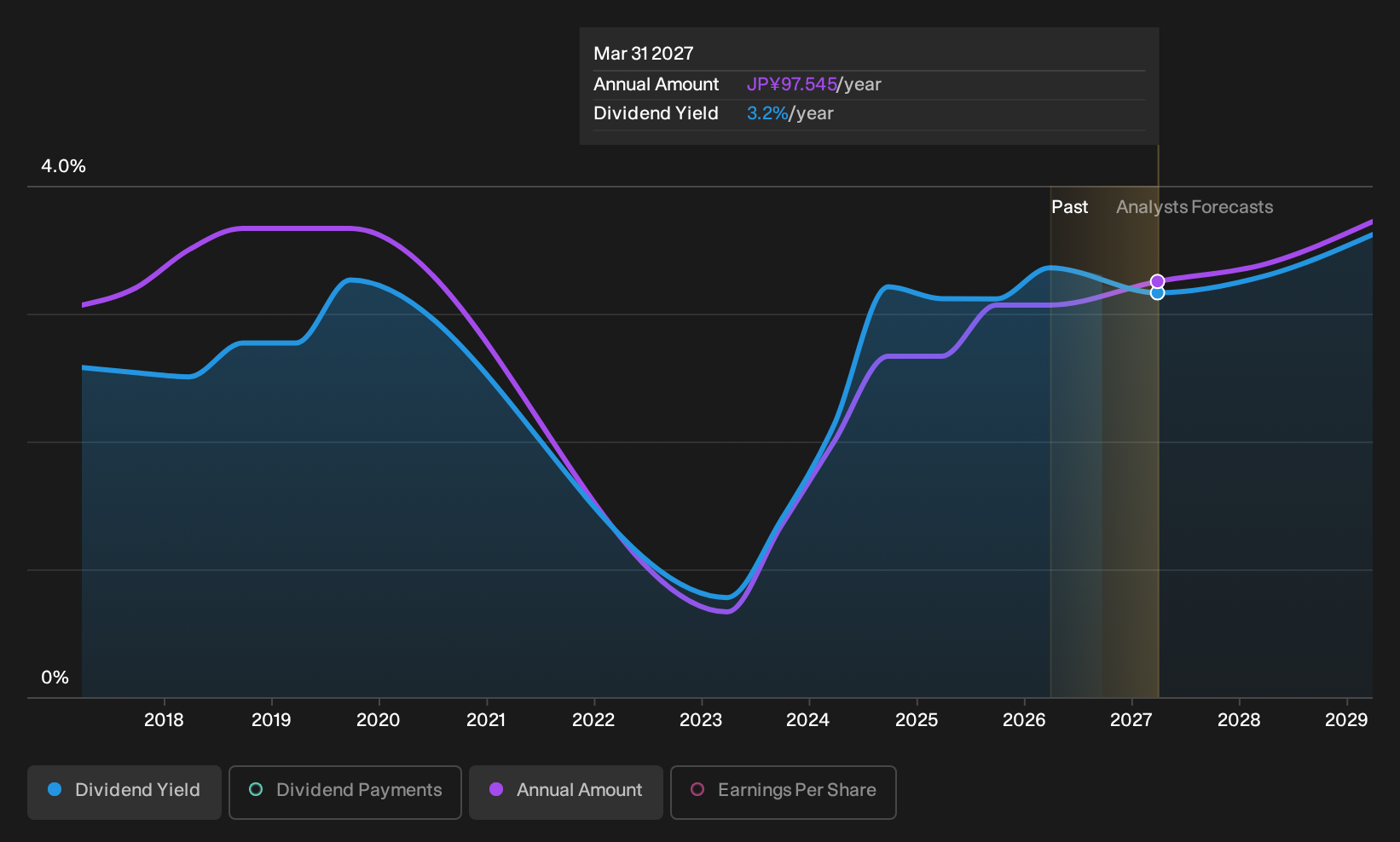Click the tooltip Annual Amount row label
Image resolution: width=1400 pixels, height=842 pixels.
[656, 84]
